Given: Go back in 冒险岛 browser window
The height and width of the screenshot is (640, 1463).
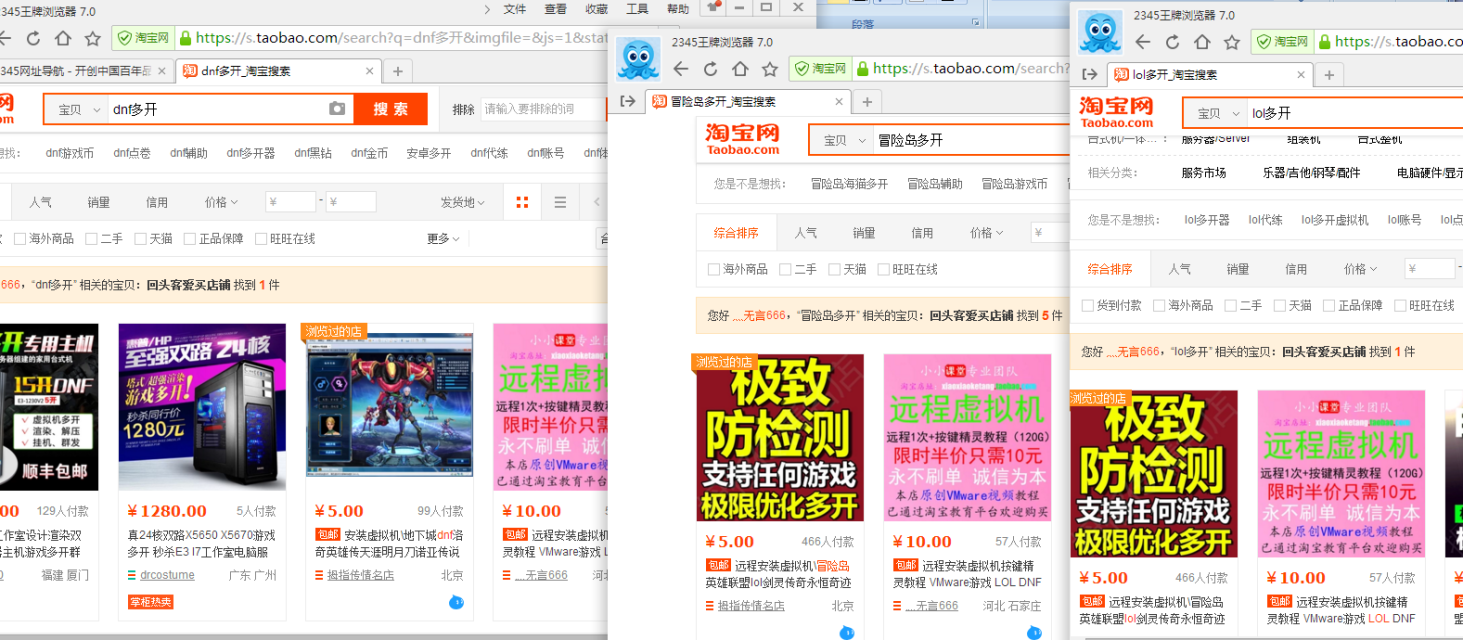Looking at the screenshot, I should pyautogui.click(x=681, y=69).
